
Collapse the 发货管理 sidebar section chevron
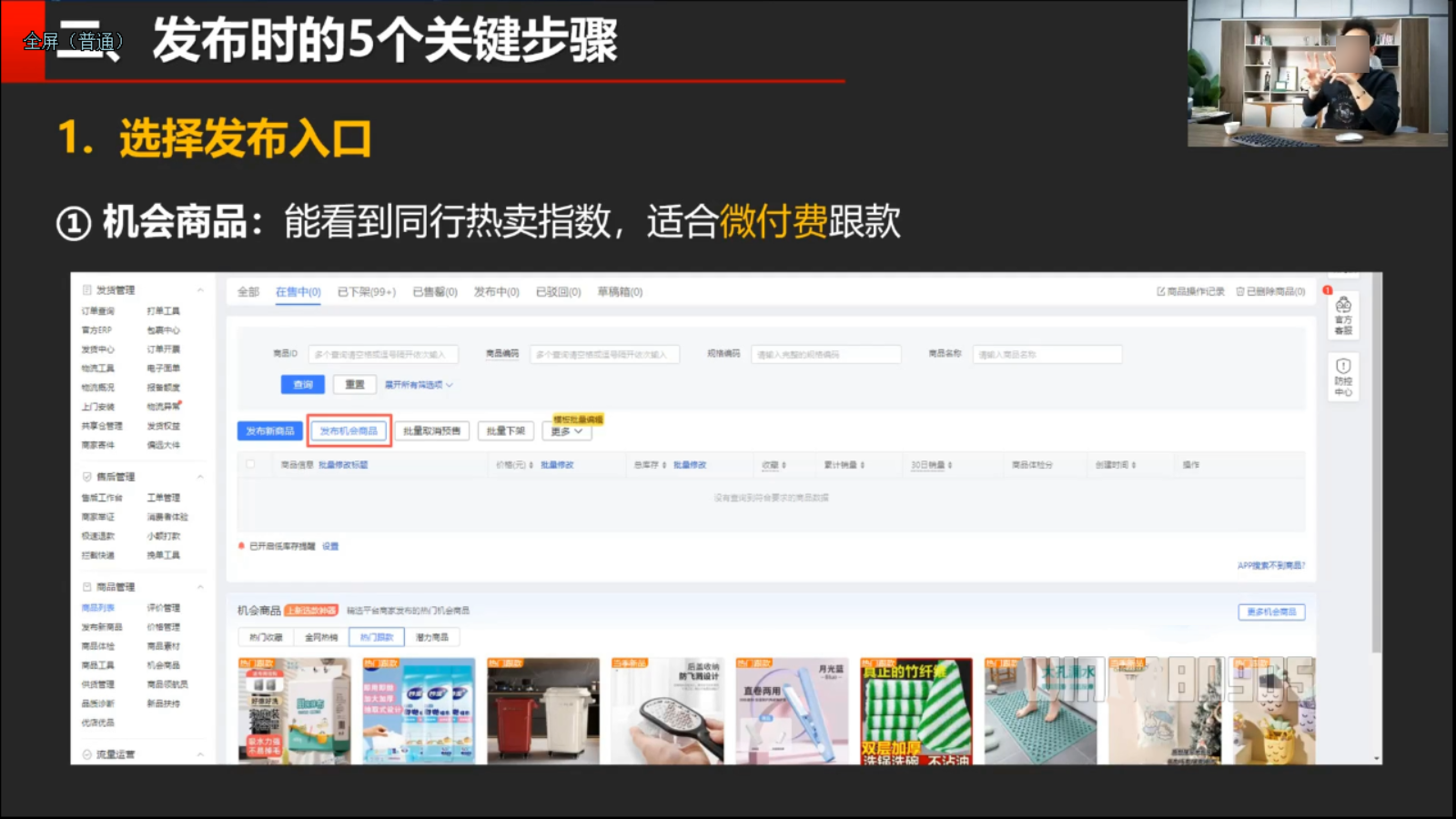[x=200, y=289]
